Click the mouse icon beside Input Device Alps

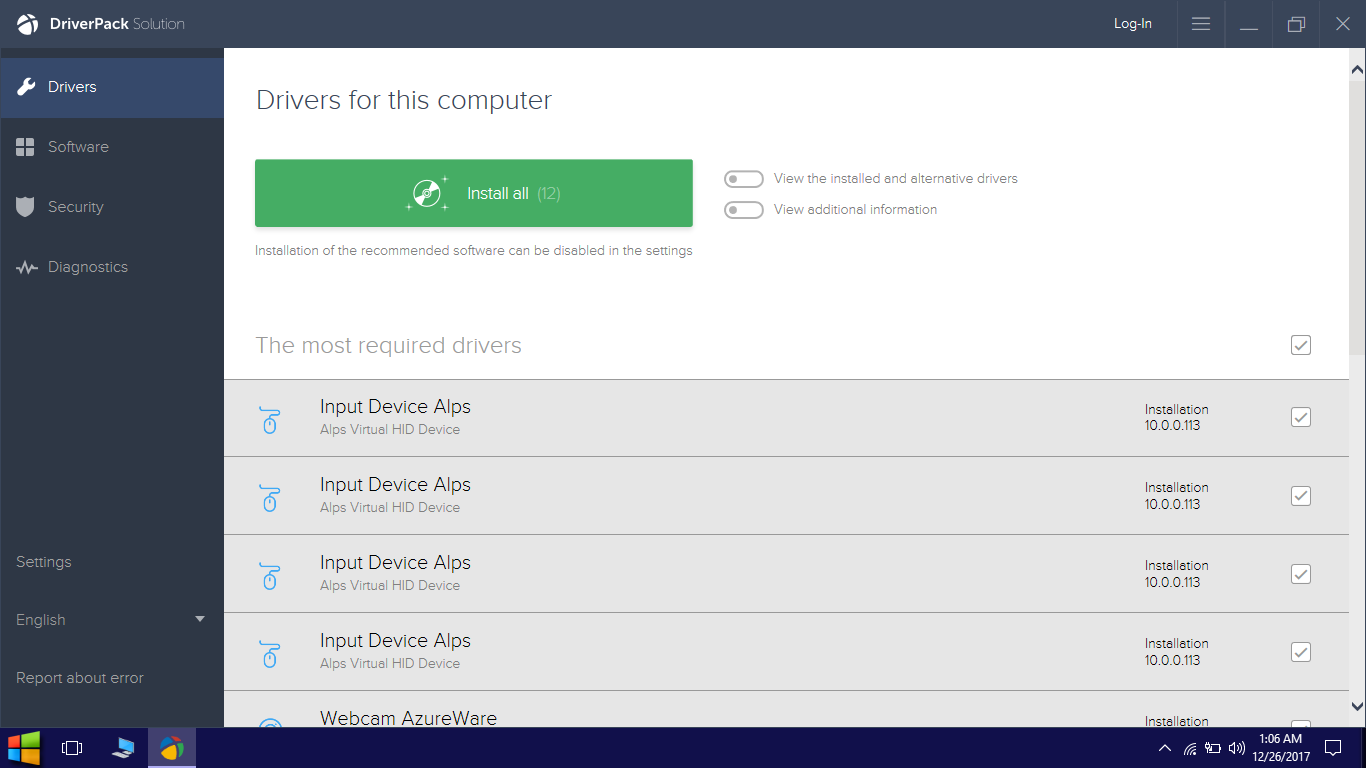tap(270, 417)
